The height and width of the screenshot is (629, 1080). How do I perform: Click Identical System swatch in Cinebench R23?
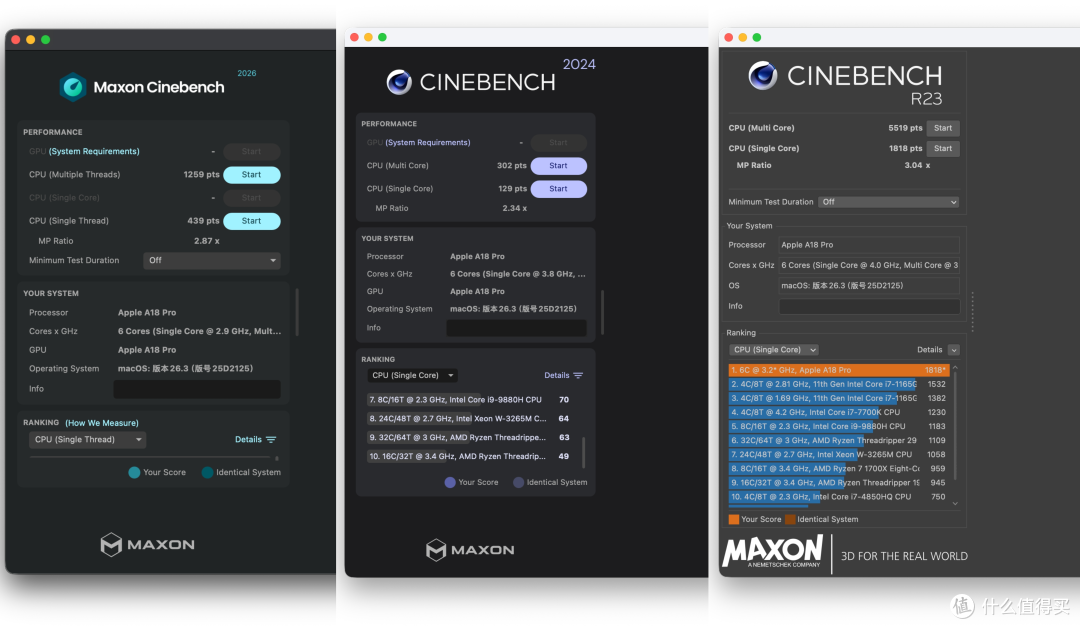(x=790, y=519)
